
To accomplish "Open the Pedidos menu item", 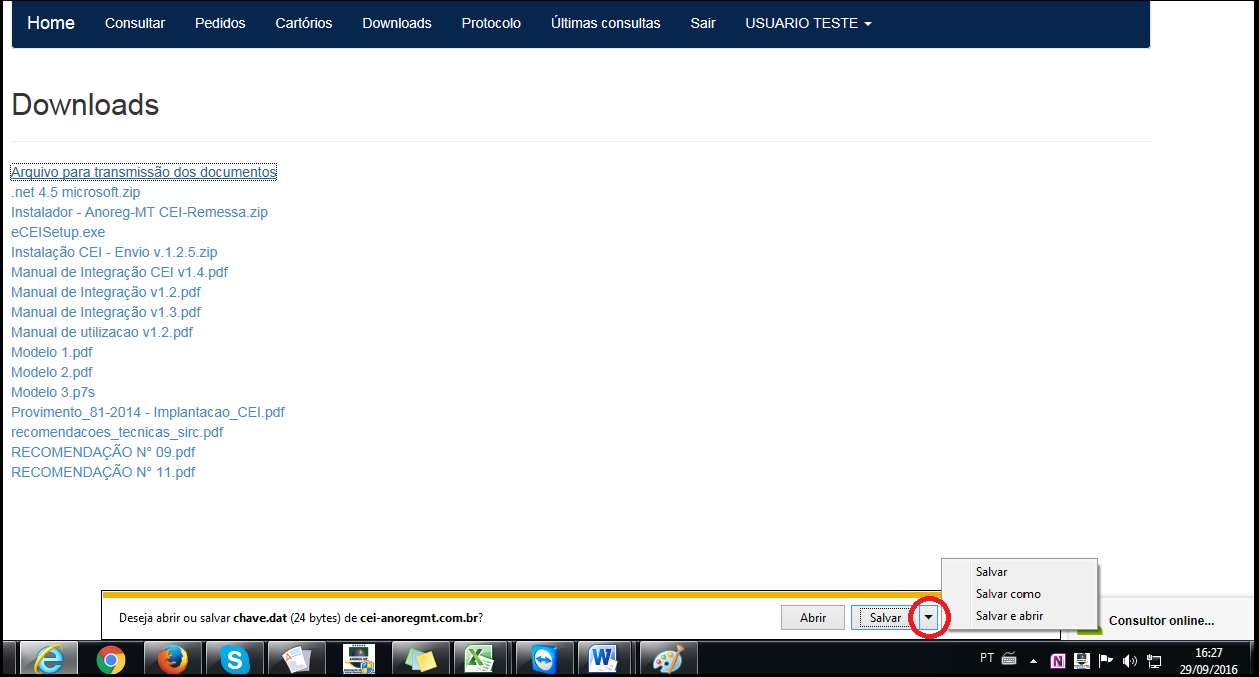I will click(x=220, y=23).
